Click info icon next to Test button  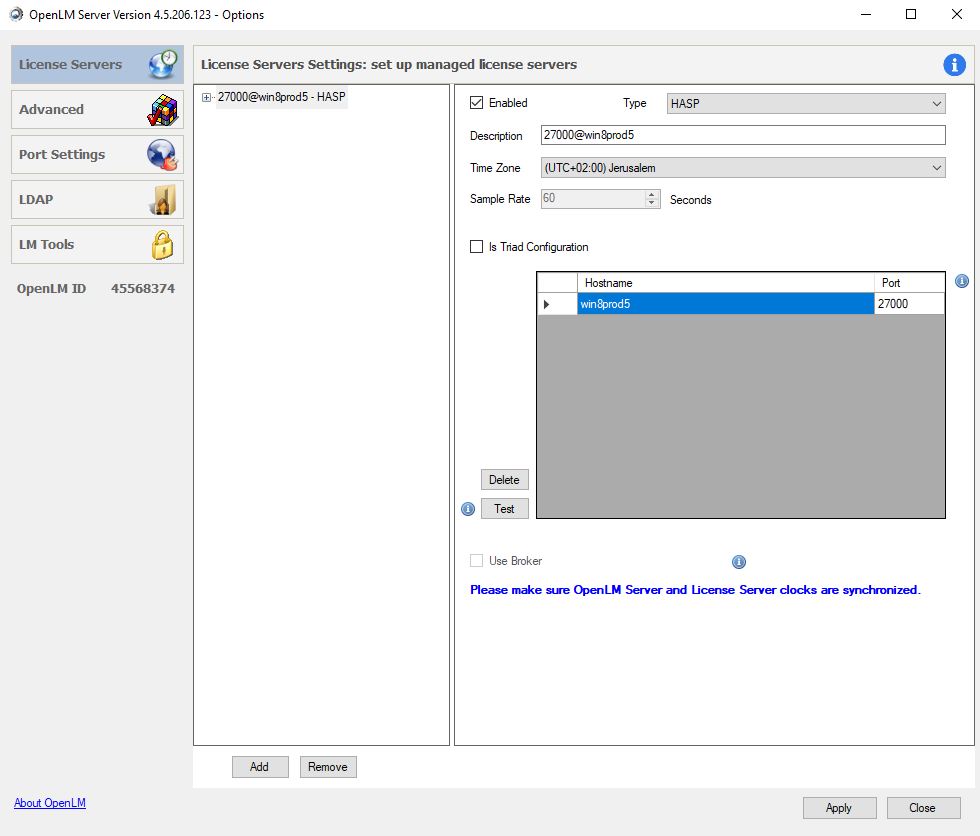[468, 509]
